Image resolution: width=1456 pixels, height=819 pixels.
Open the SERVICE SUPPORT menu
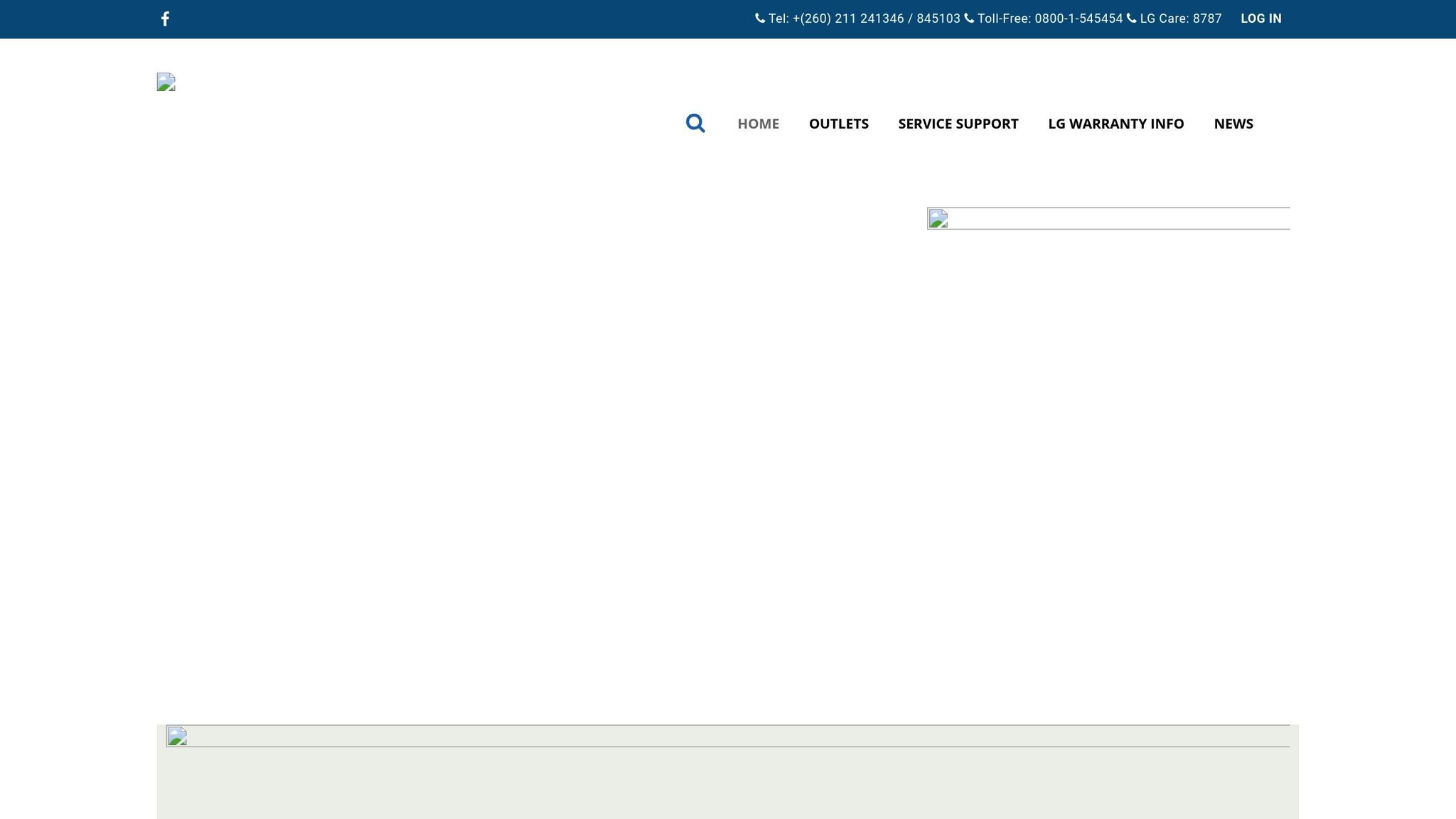click(x=958, y=124)
